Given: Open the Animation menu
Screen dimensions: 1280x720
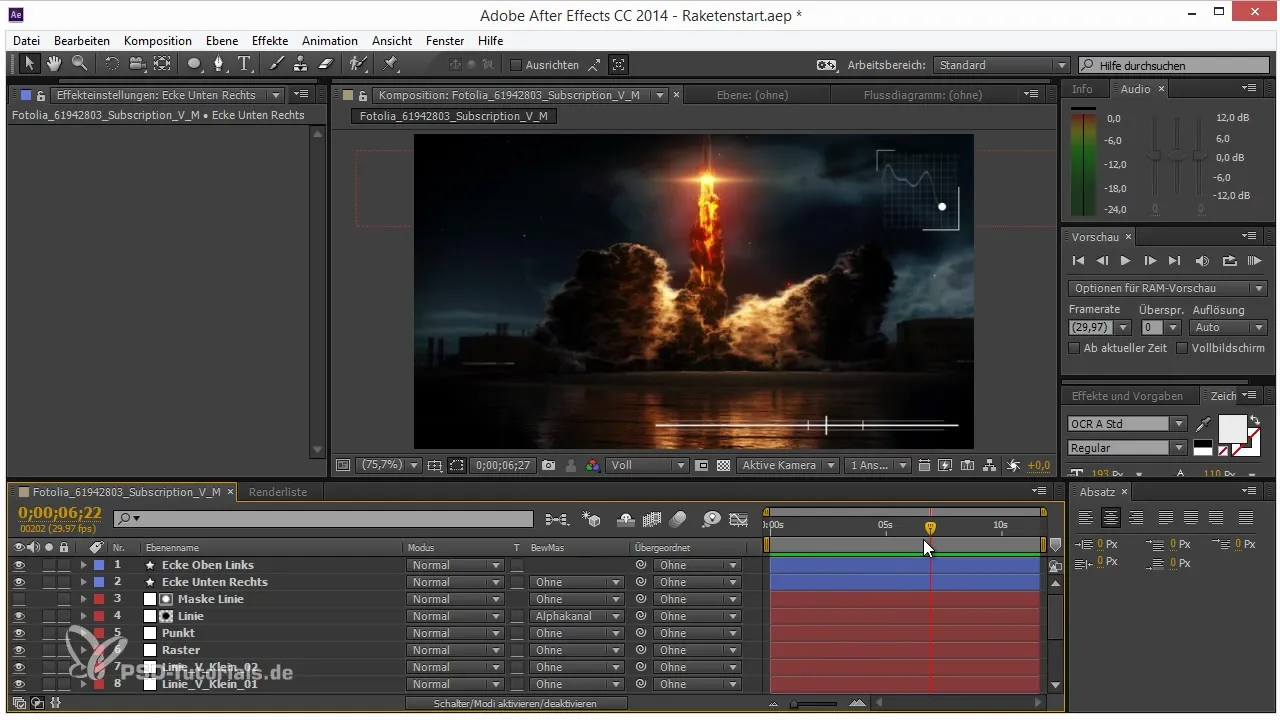Looking at the screenshot, I should point(330,41).
